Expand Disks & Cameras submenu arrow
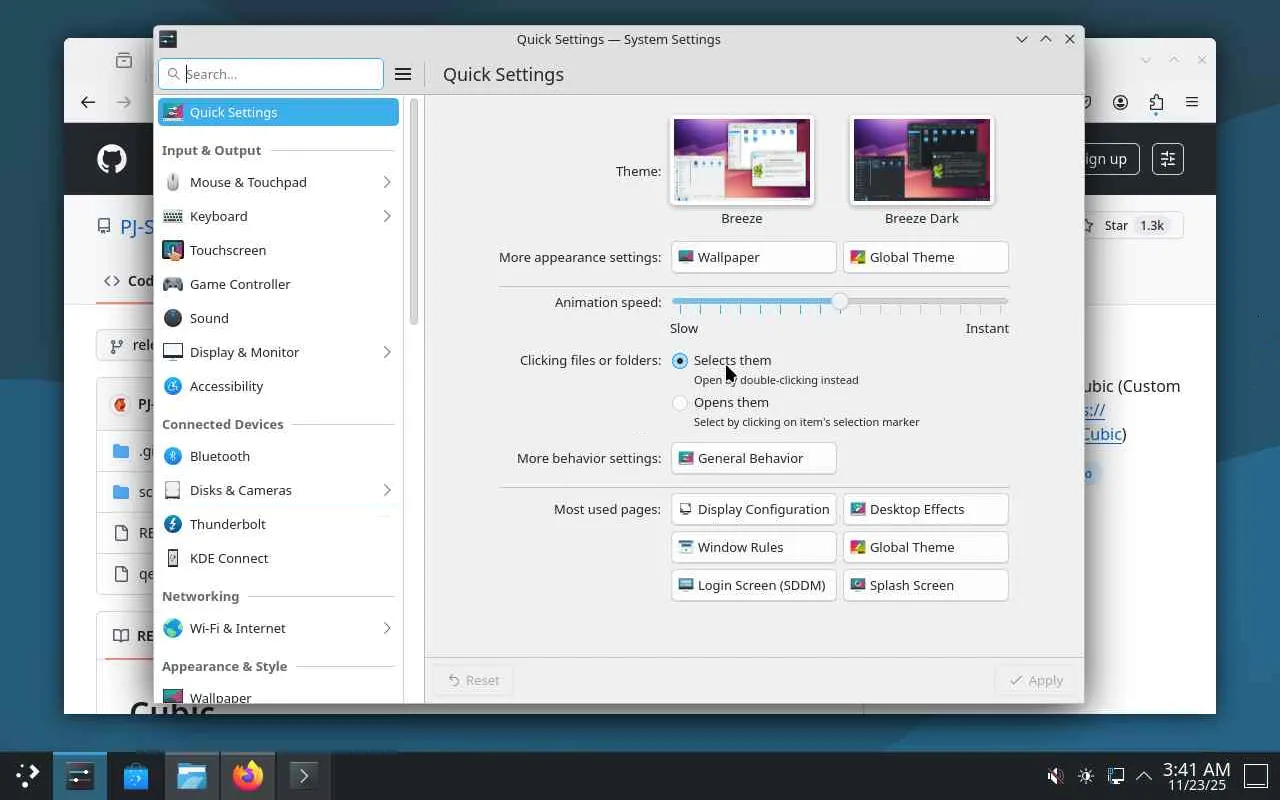The height and width of the screenshot is (800, 1280). click(386, 490)
